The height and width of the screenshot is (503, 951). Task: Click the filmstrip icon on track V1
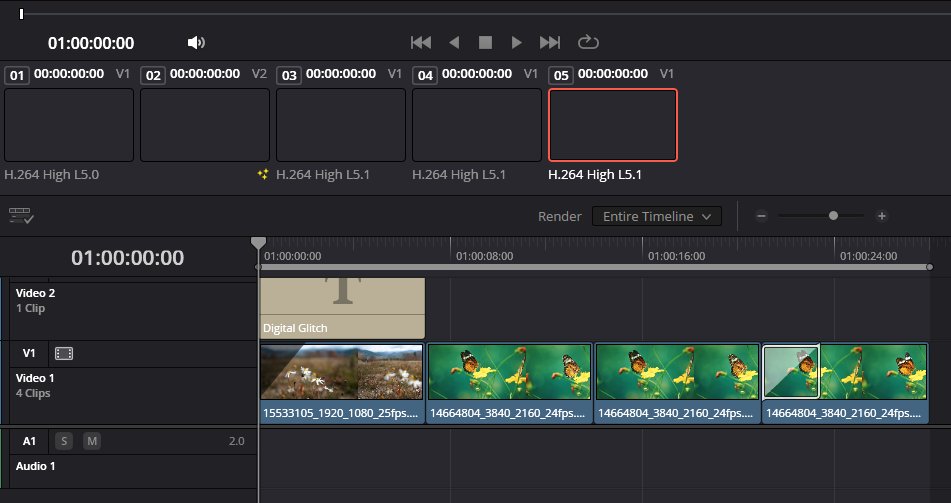[64, 353]
